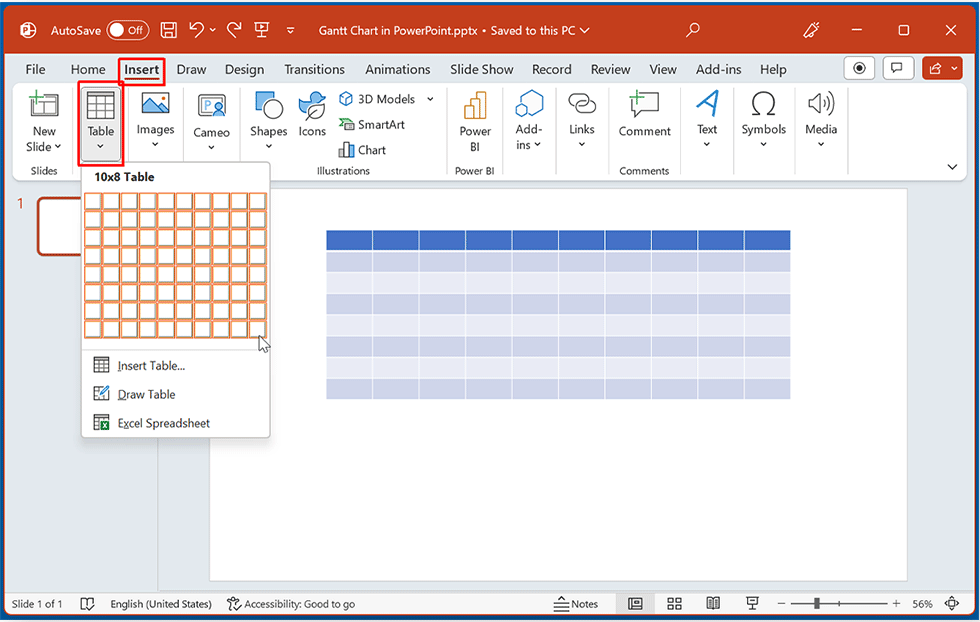Click Draw Table in the dropdown
The image size is (980, 622).
pyautogui.click(x=146, y=394)
